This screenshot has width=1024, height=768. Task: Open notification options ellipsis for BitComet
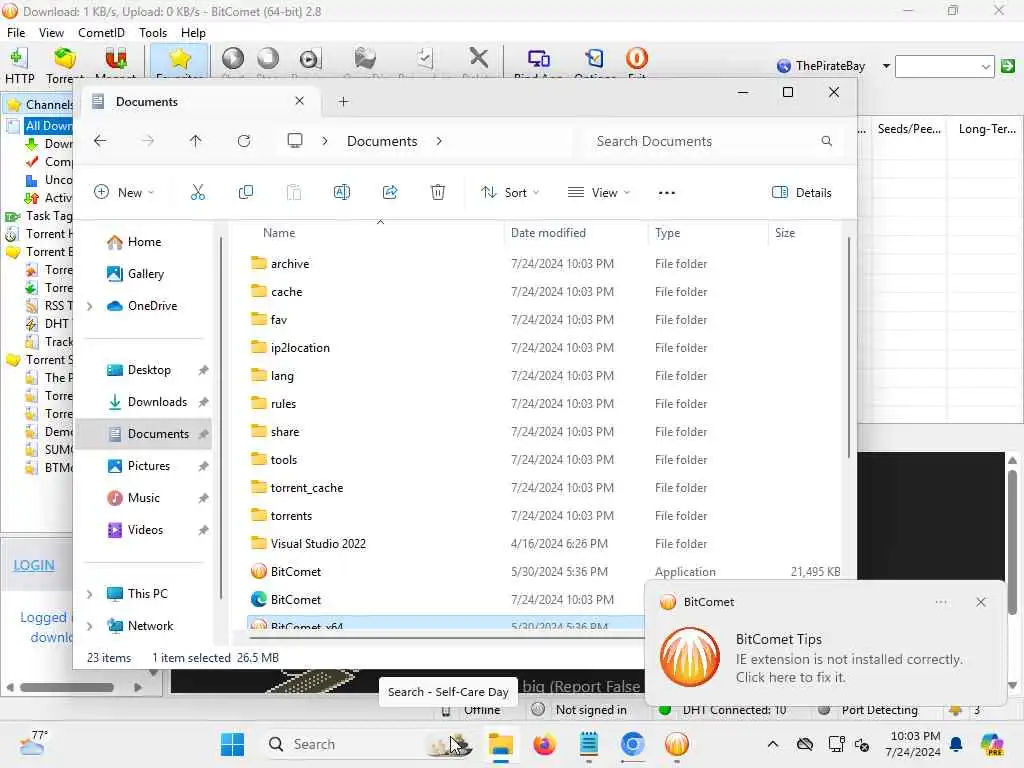tap(940, 601)
